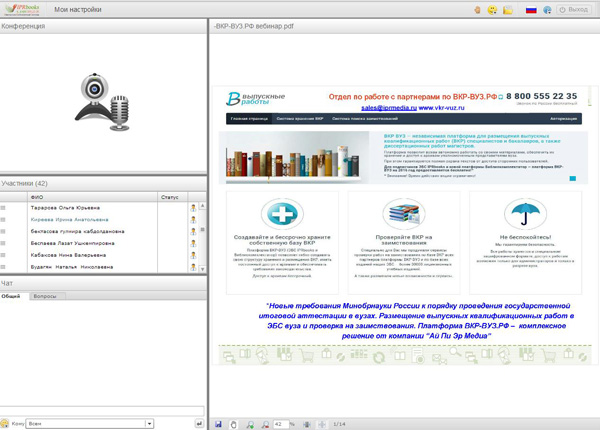Select the Russian flag language icon

click(x=531, y=10)
